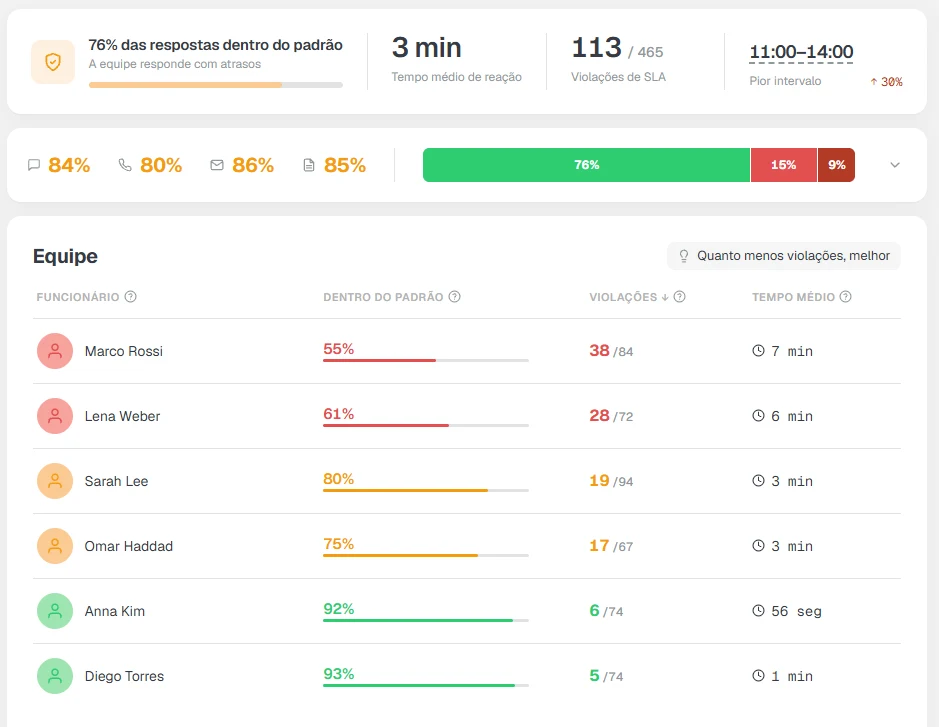
Task: Click the 86% email channel value
Action: coord(253,165)
